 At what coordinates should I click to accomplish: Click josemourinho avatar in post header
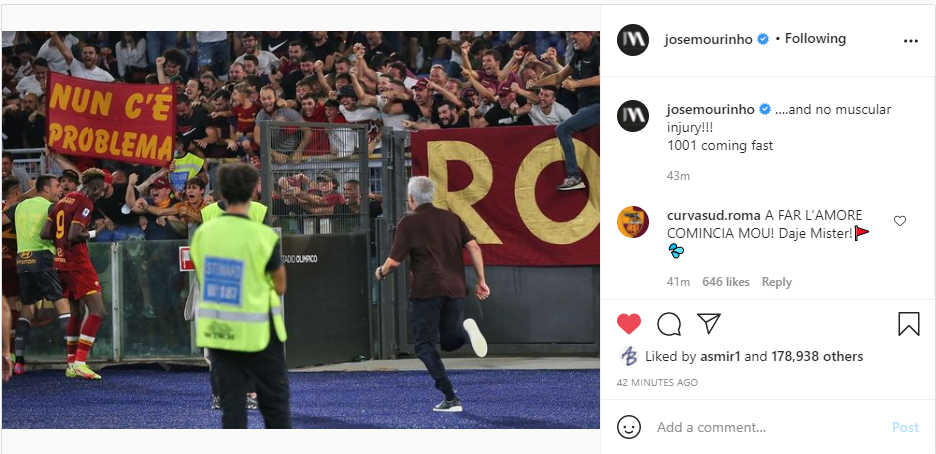point(633,40)
